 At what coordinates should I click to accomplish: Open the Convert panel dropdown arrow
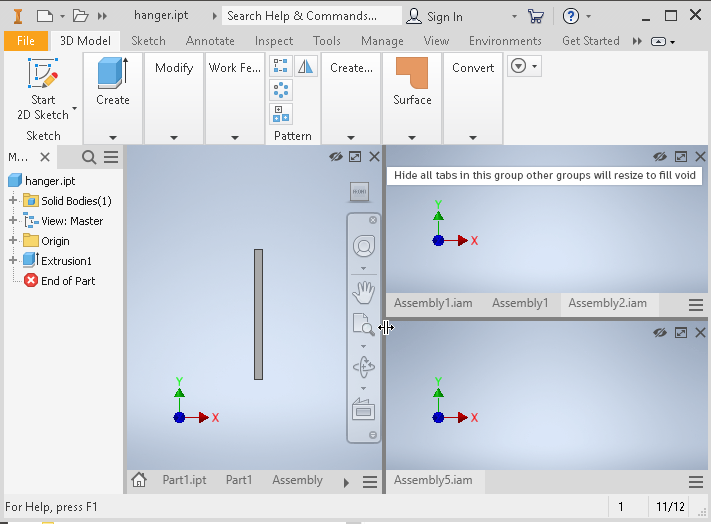(473, 137)
